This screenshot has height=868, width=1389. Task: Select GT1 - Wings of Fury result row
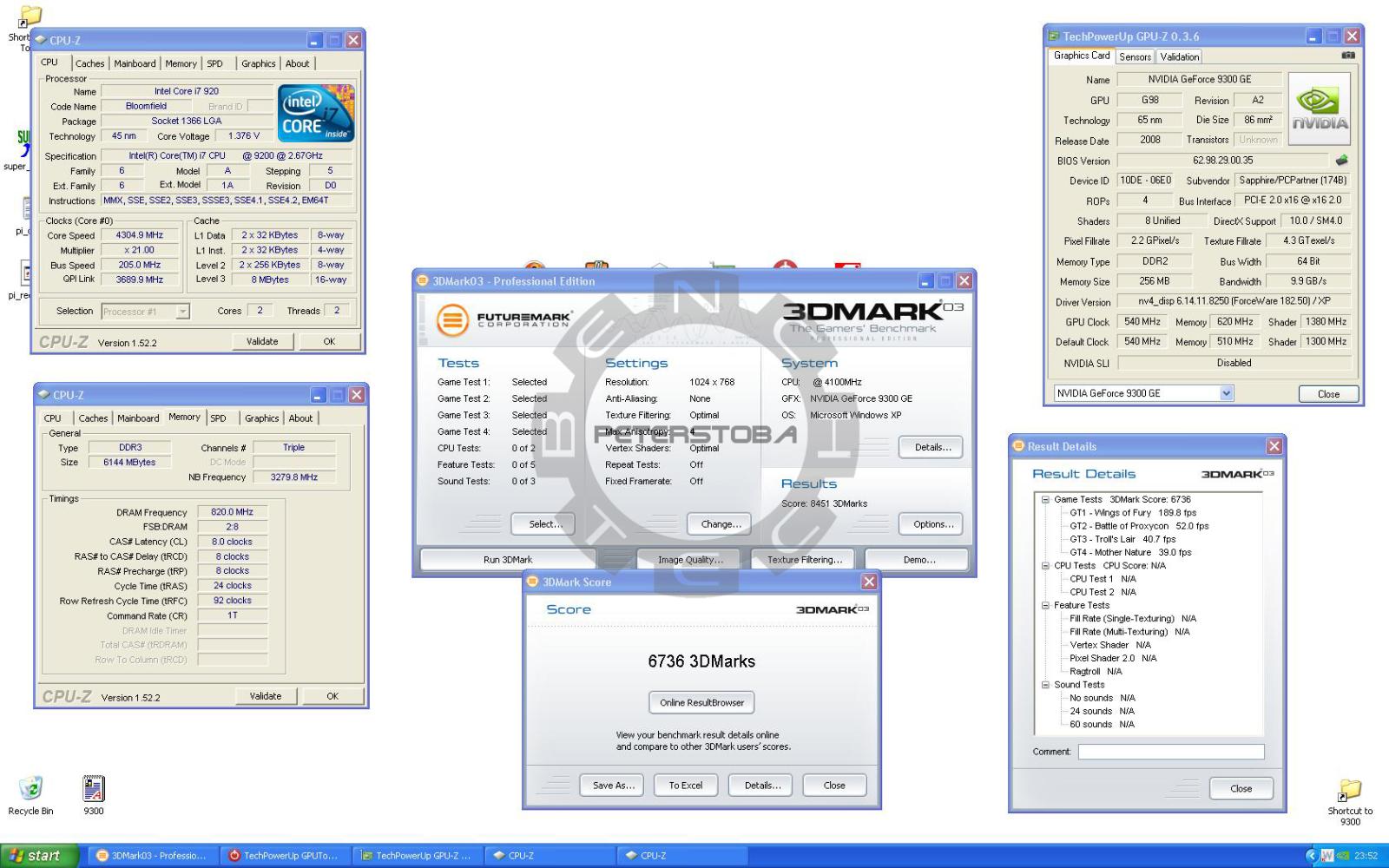pos(1133,513)
